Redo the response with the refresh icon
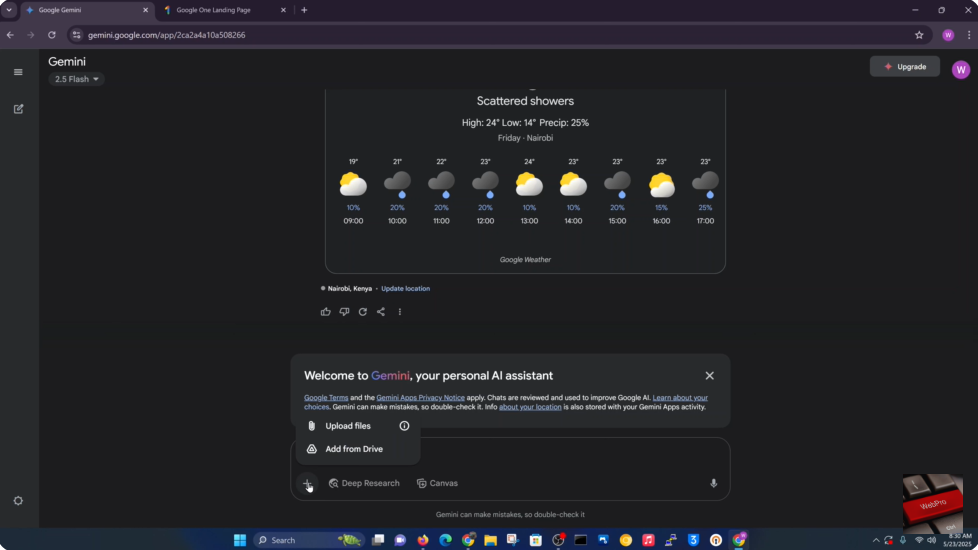Viewport: 978px width, 550px height. pyautogui.click(x=362, y=312)
